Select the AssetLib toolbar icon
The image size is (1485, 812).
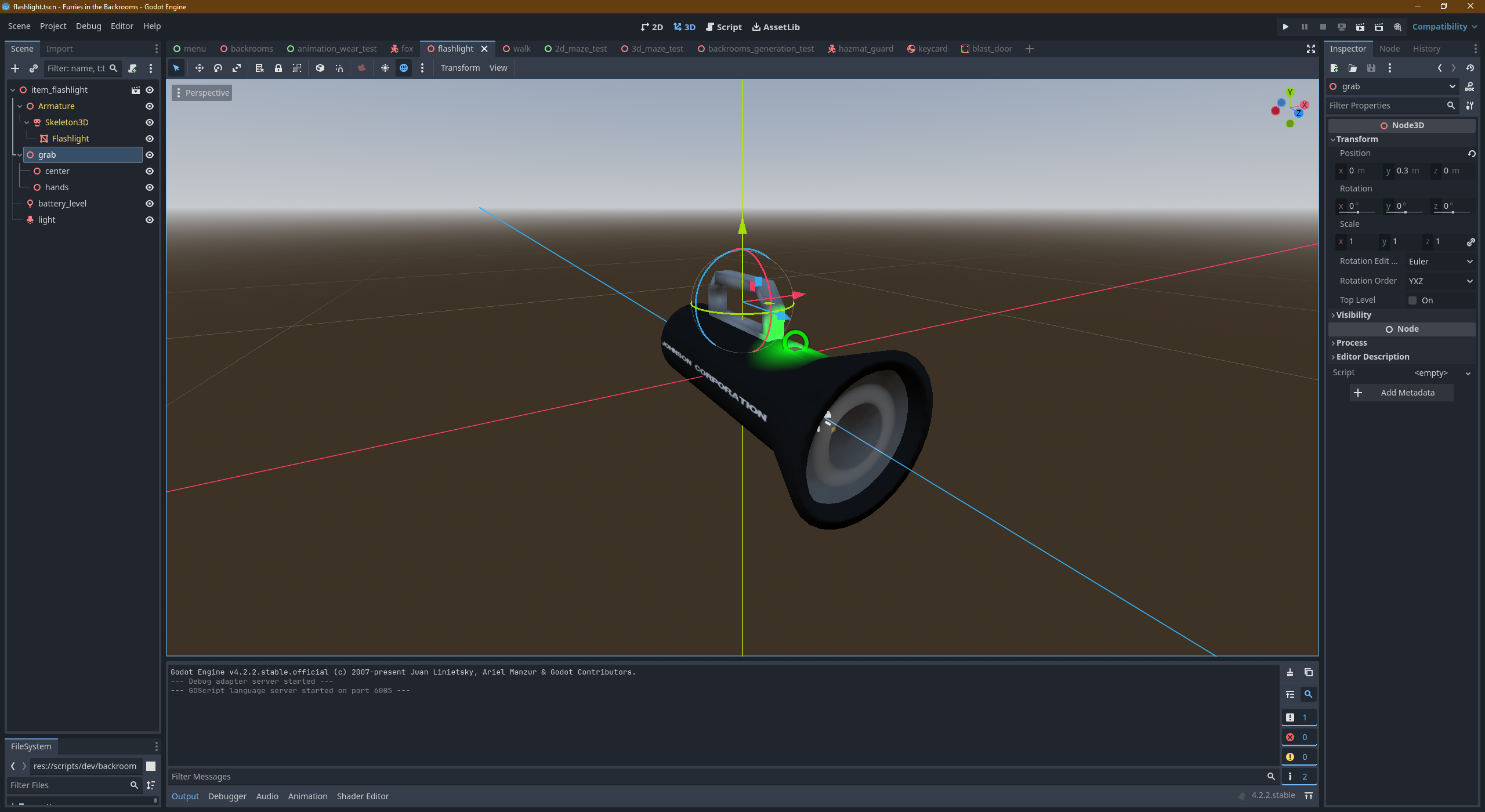pos(779,27)
